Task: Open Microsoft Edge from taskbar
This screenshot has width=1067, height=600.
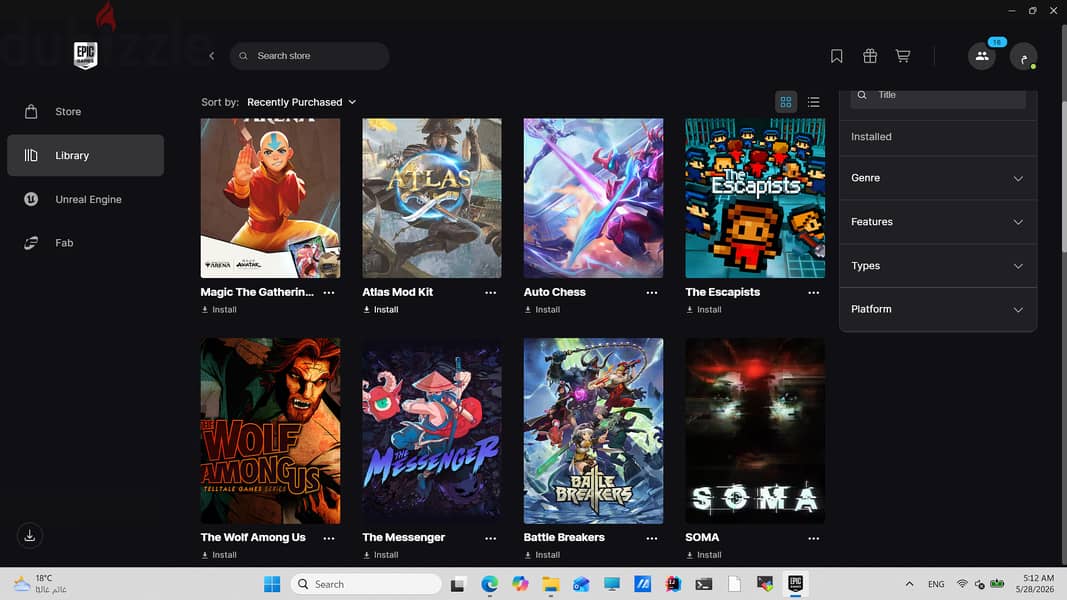Action: 489,584
